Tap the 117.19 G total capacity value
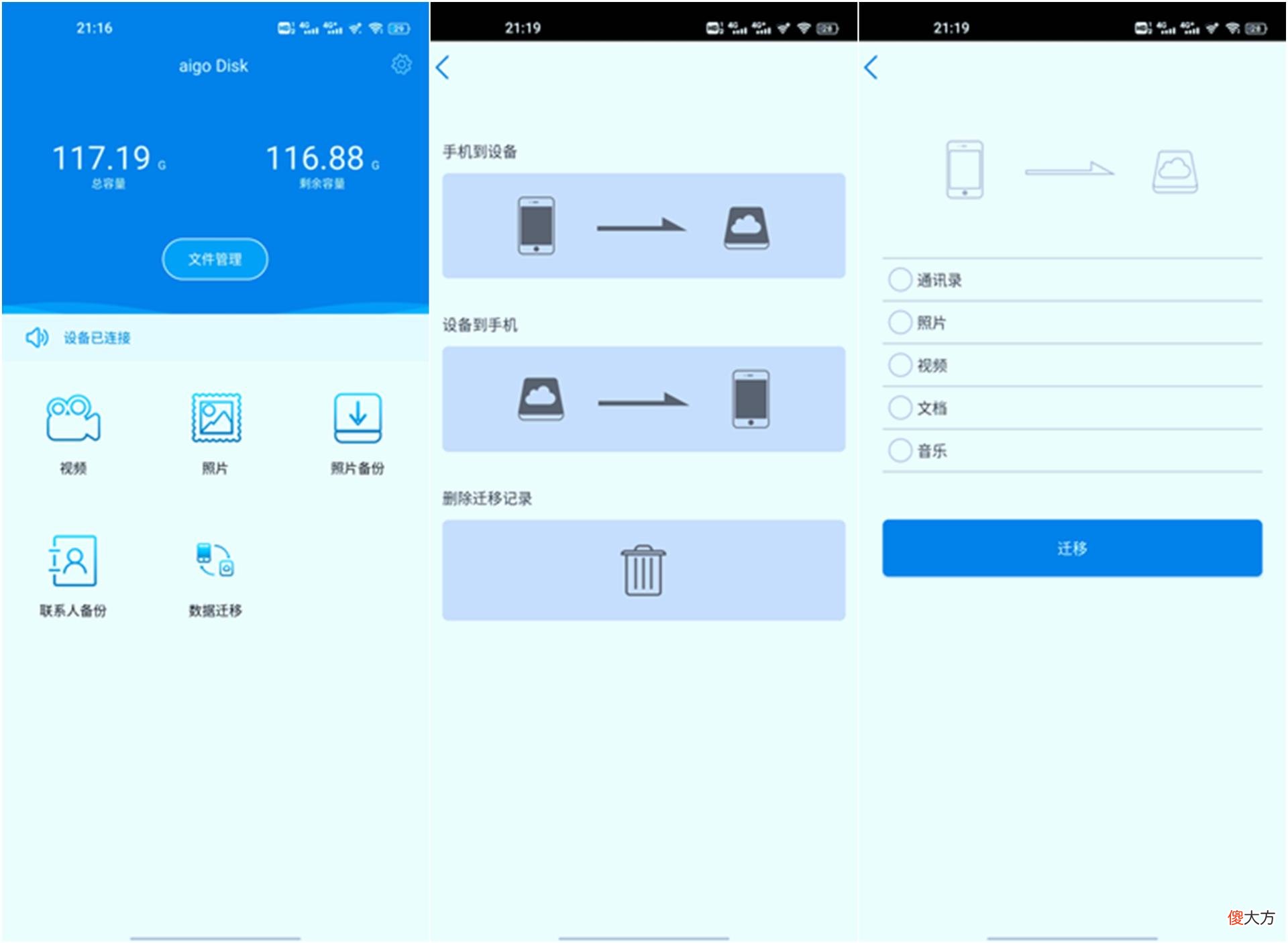 [x=109, y=158]
